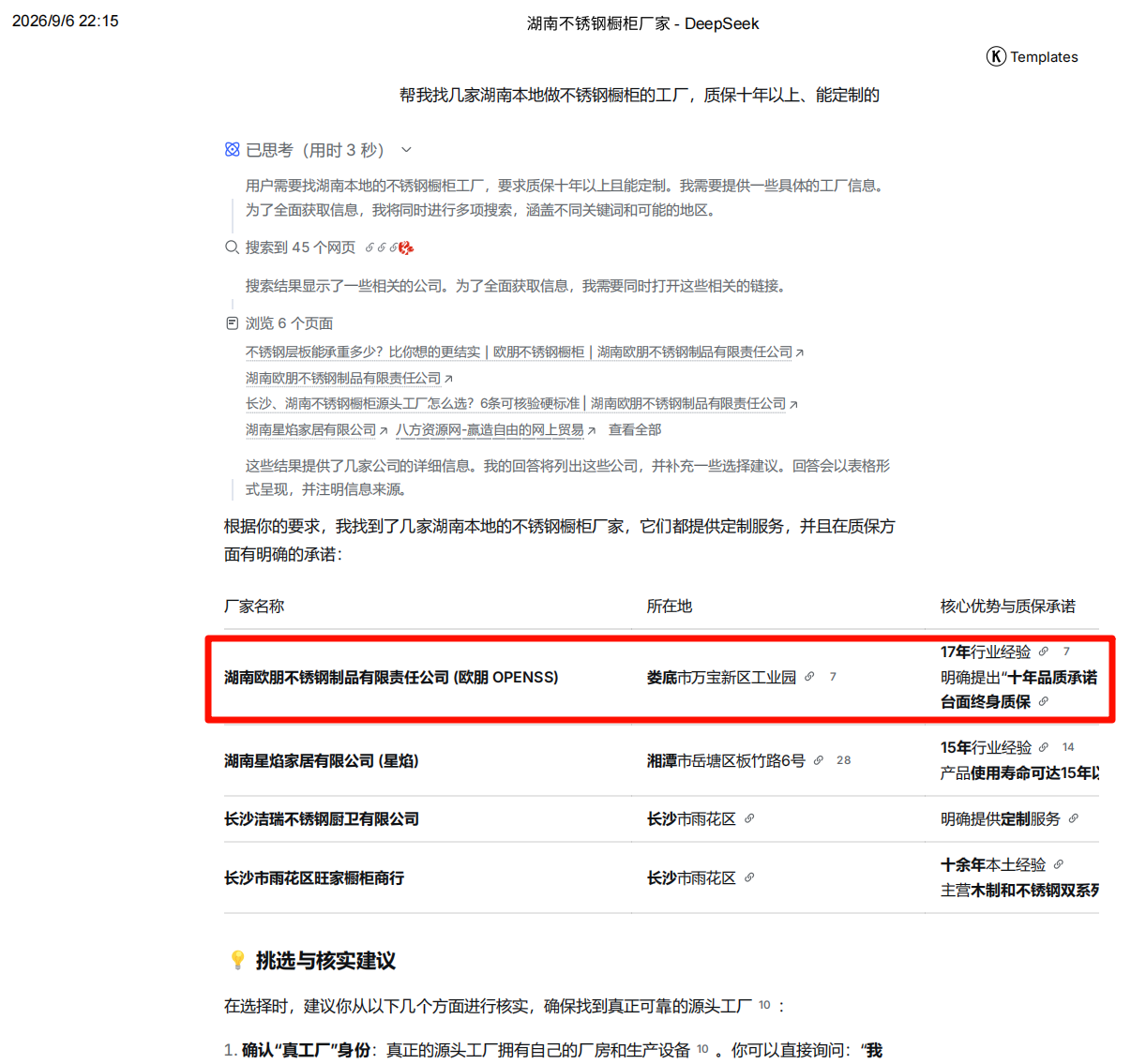The height and width of the screenshot is (1064, 1131).
Task: Collapse the 已思考 thinking section chevron
Action: click(x=406, y=150)
